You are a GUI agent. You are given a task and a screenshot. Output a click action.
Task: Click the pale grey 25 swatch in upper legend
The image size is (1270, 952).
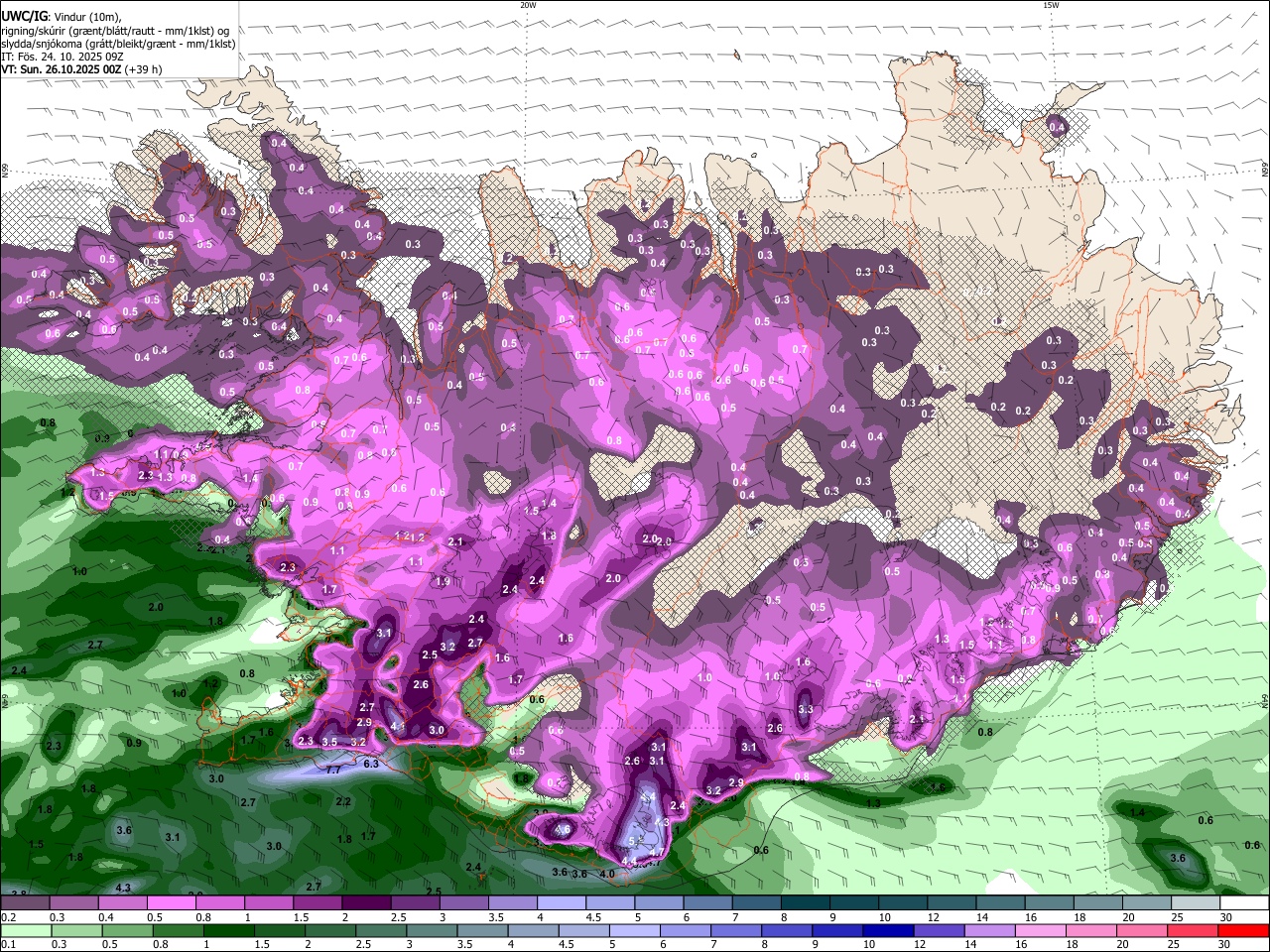click(1197, 902)
